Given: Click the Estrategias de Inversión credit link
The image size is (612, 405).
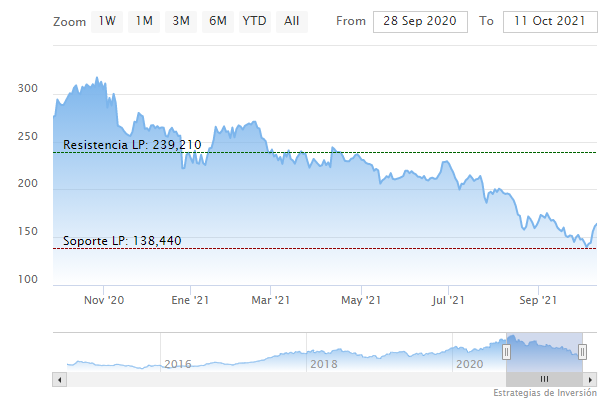Looking at the screenshot, I should (x=548, y=393).
